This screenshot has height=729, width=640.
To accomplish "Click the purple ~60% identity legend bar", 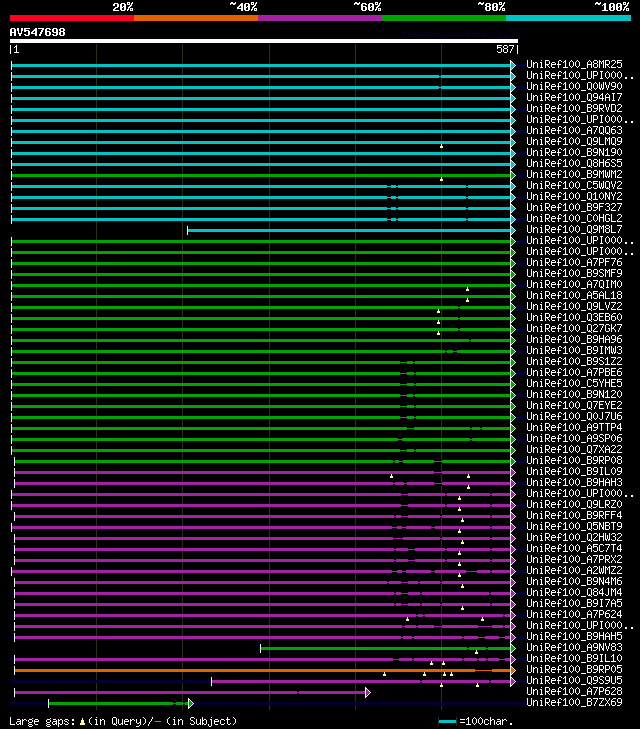I will (320, 18).
